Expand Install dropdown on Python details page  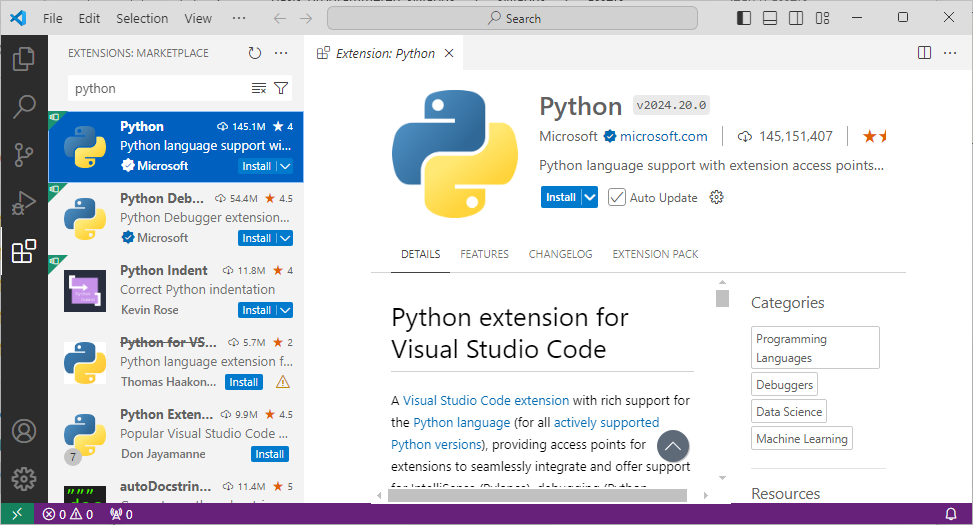coord(590,197)
